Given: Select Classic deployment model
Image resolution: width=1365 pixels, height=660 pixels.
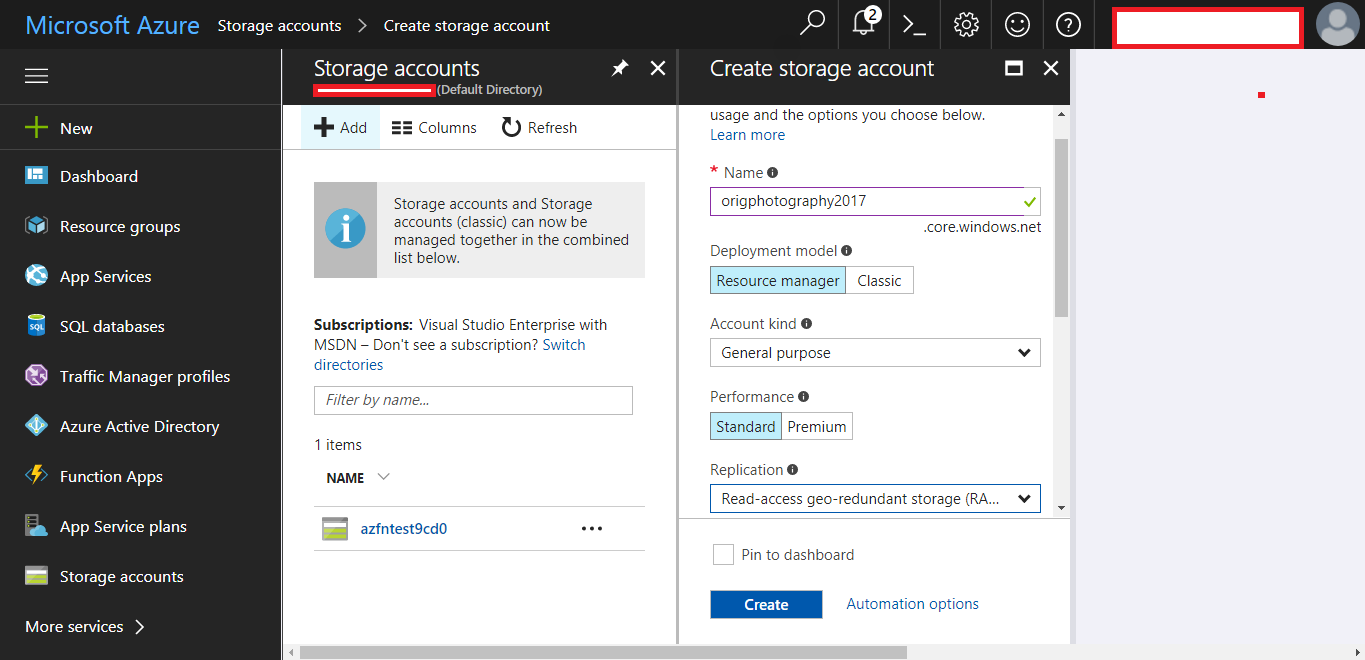Looking at the screenshot, I should (x=879, y=281).
